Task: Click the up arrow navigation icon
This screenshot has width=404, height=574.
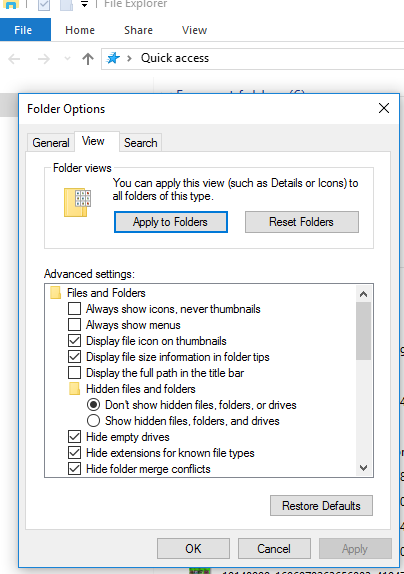Action: pyautogui.click(x=88, y=59)
